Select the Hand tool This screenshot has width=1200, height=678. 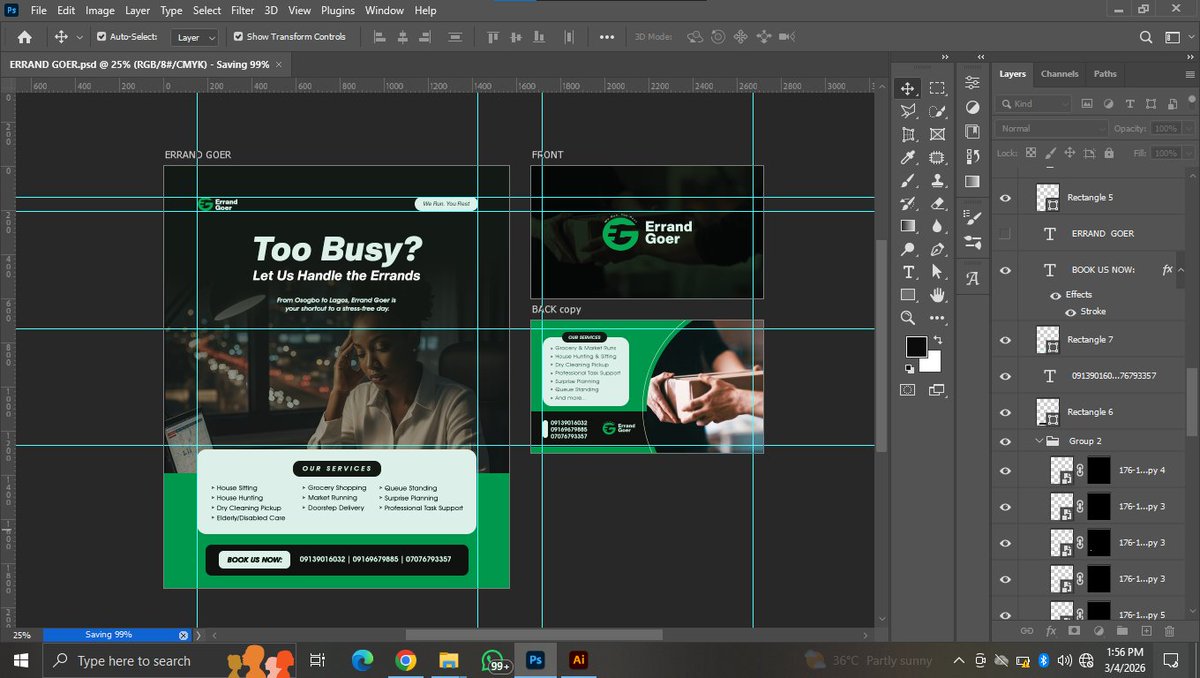937,295
